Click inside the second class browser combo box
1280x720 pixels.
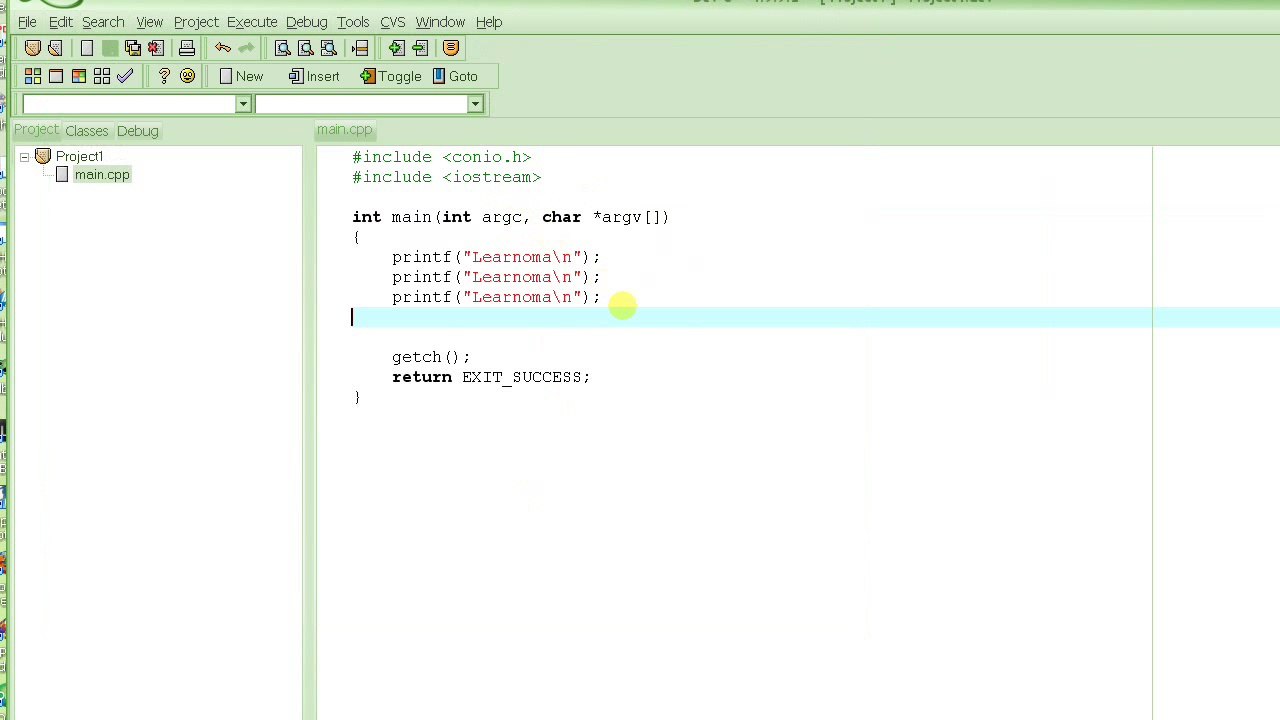pyautogui.click(x=361, y=104)
